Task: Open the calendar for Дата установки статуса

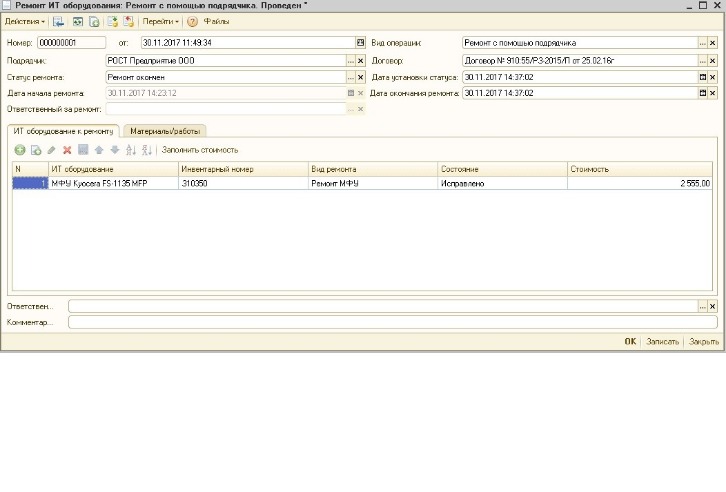Action: (702, 77)
